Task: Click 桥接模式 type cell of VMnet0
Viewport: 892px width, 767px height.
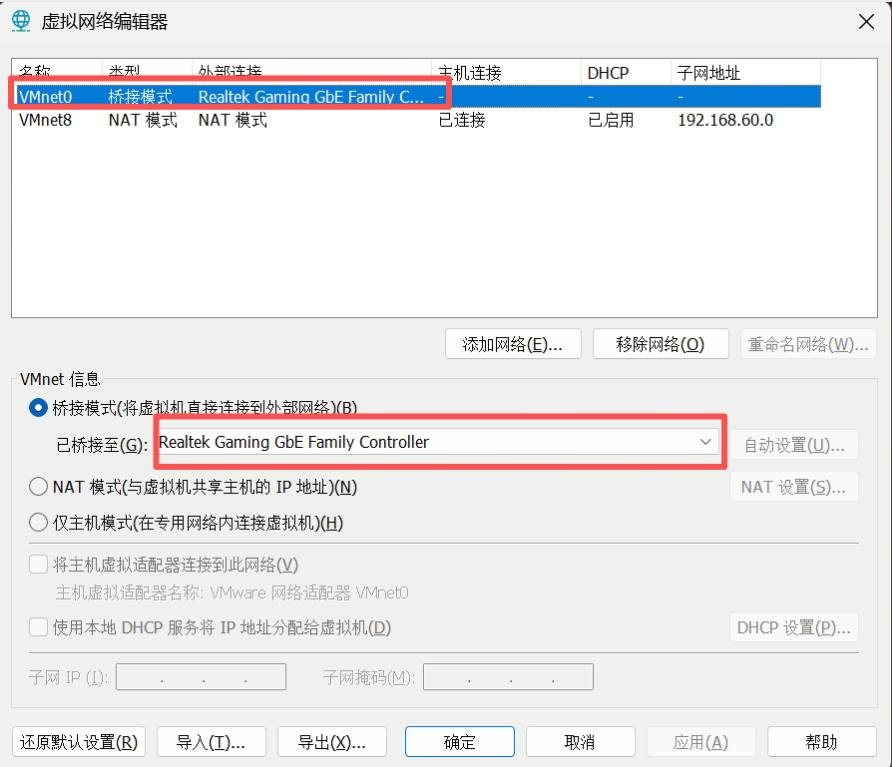Action: coord(141,97)
